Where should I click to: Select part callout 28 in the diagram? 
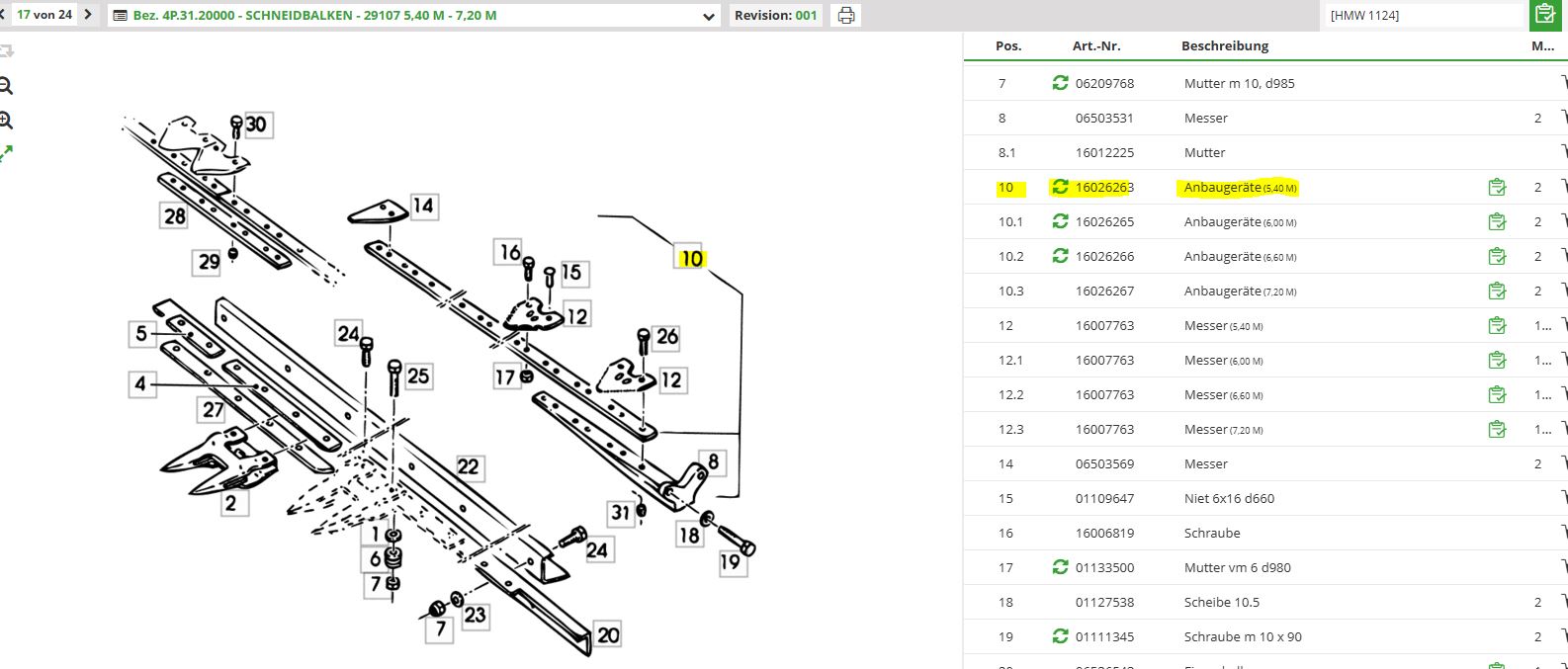click(x=174, y=215)
